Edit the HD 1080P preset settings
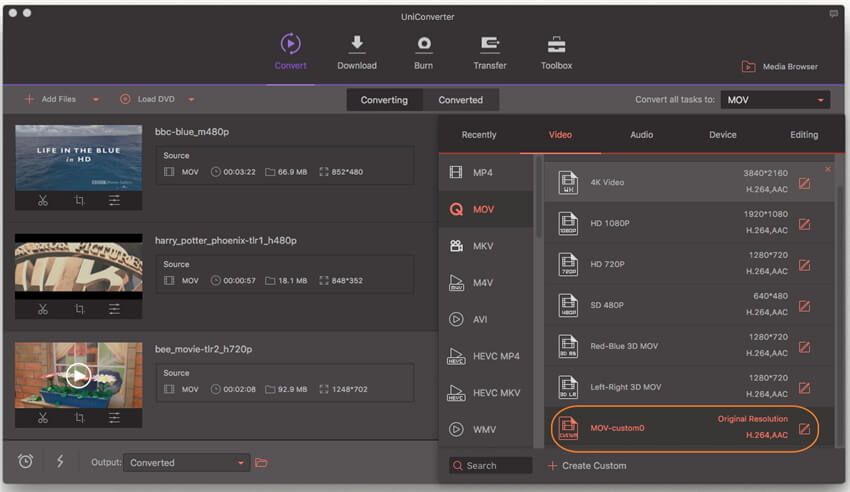The image size is (850, 492). (x=804, y=224)
